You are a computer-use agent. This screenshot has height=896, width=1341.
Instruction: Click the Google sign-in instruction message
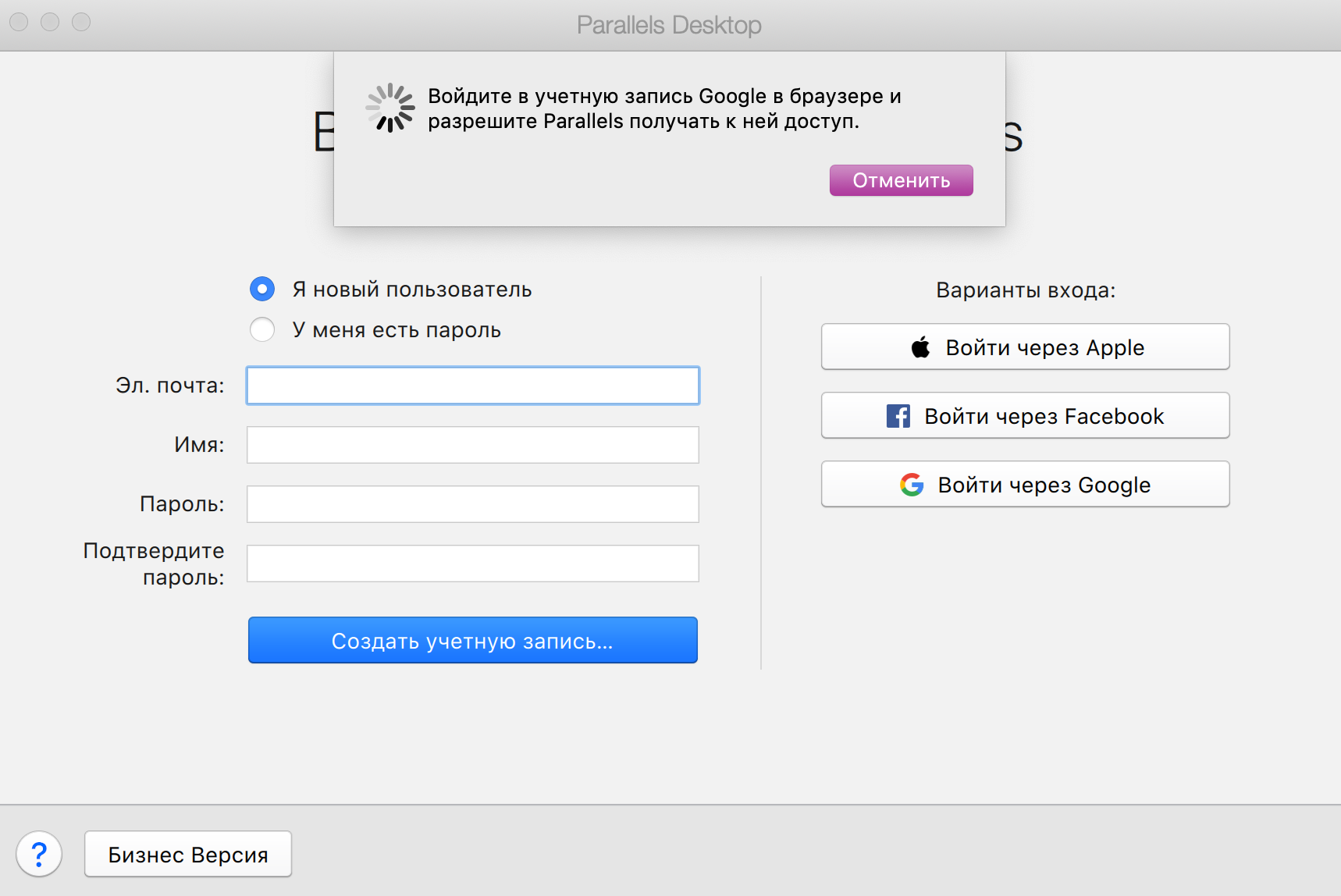664,108
